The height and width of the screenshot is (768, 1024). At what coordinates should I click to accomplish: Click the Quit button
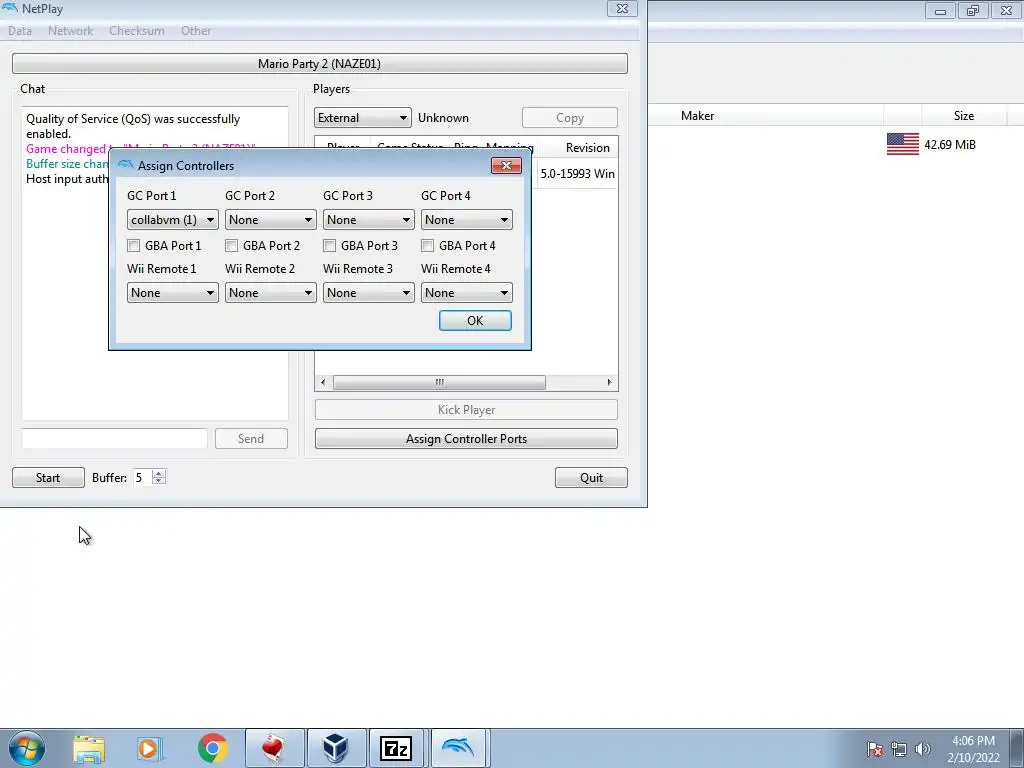[591, 477]
